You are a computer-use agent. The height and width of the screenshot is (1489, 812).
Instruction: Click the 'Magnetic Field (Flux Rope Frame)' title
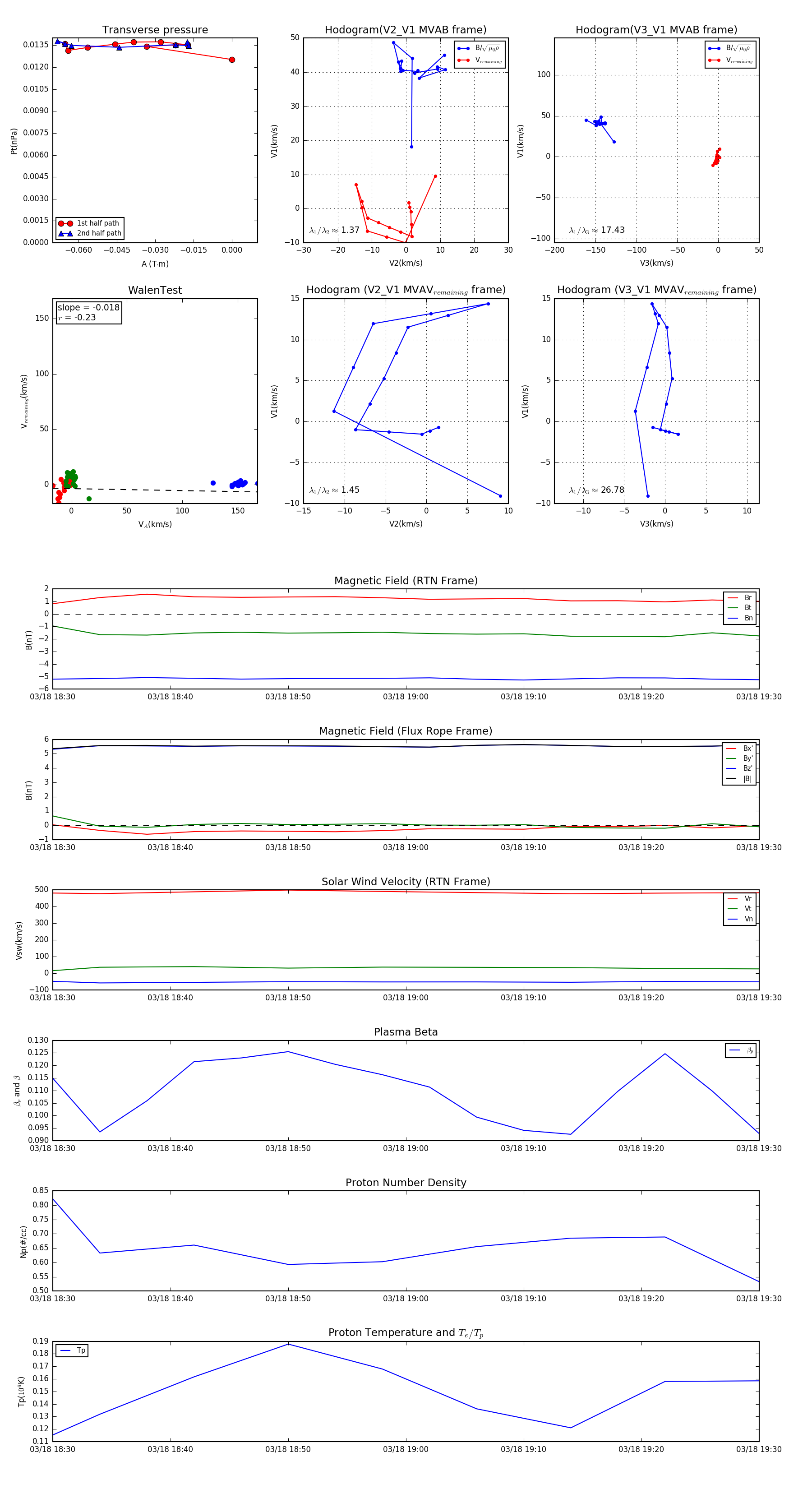[406, 731]
